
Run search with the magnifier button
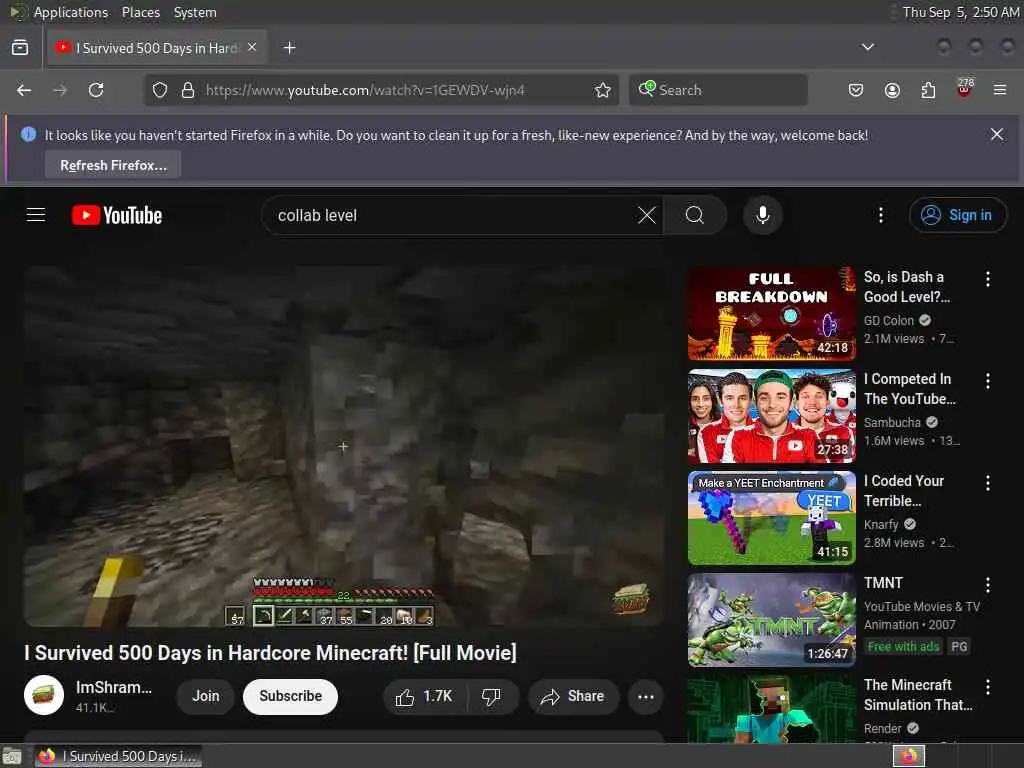695,215
